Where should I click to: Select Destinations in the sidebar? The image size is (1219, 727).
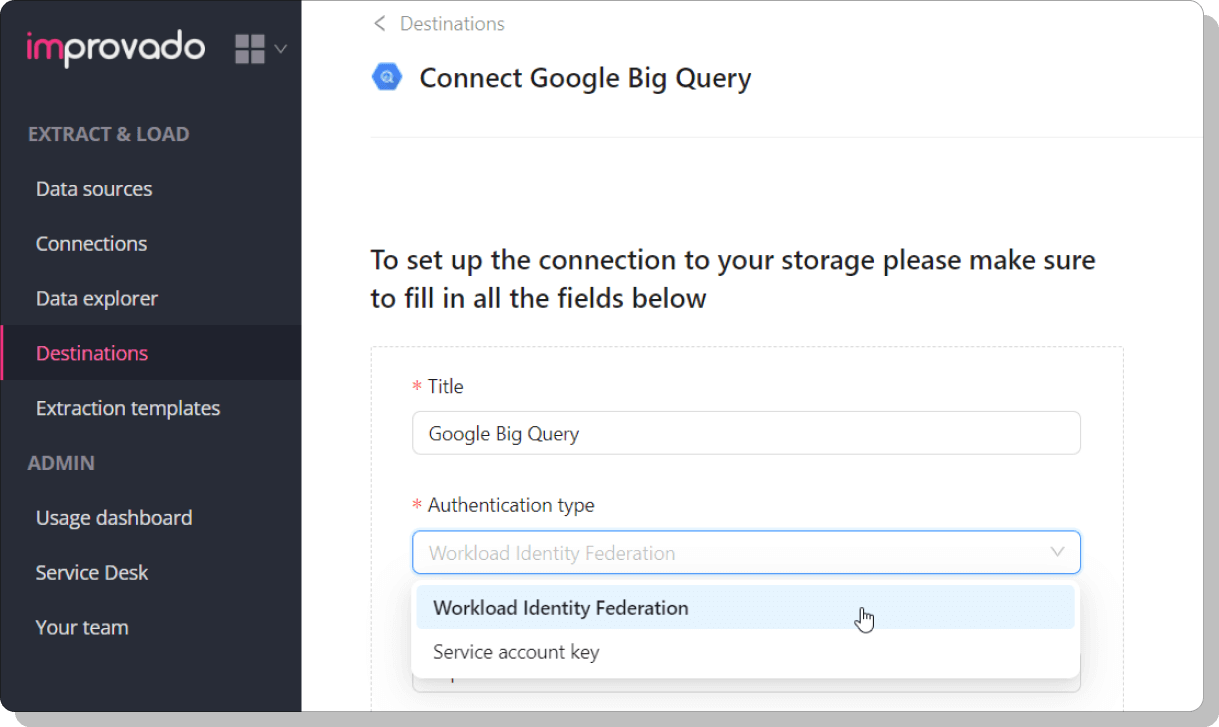pyautogui.click(x=92, y=353)
